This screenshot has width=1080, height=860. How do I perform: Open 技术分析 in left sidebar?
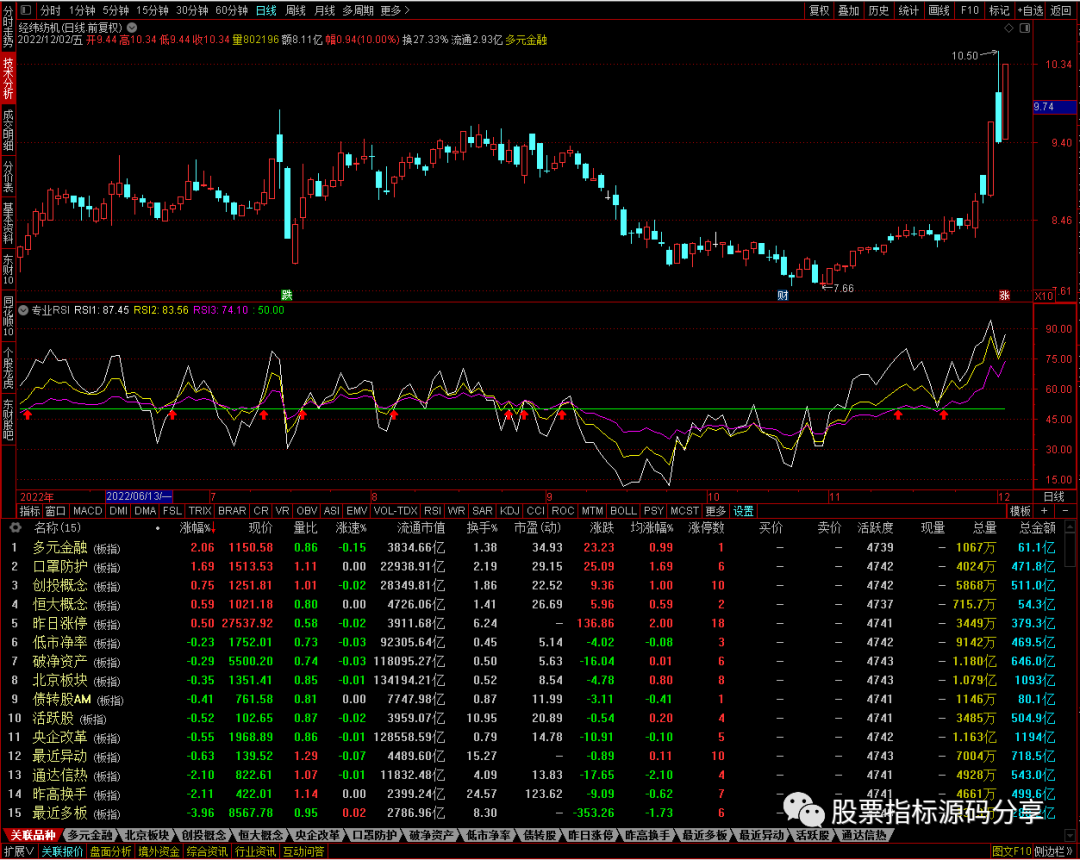[8, 78]
